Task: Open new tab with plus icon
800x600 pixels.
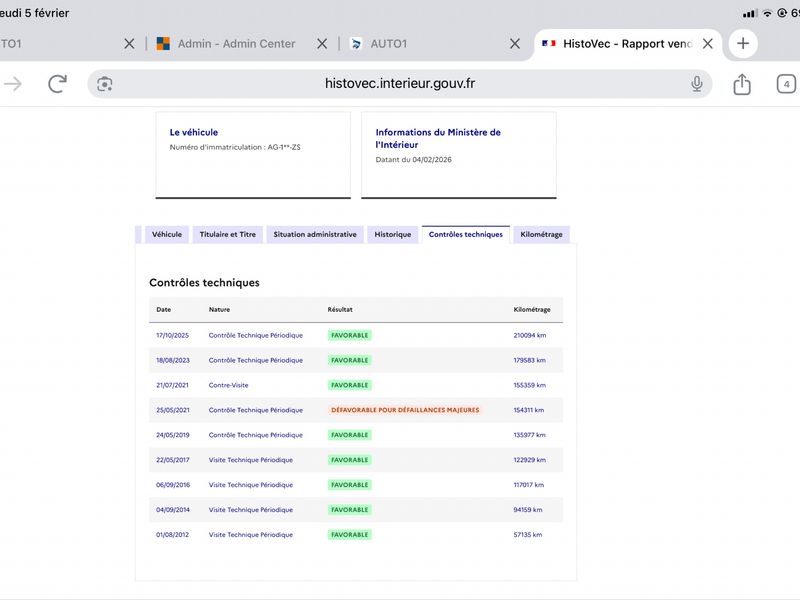Action: [x=742, y=44]
